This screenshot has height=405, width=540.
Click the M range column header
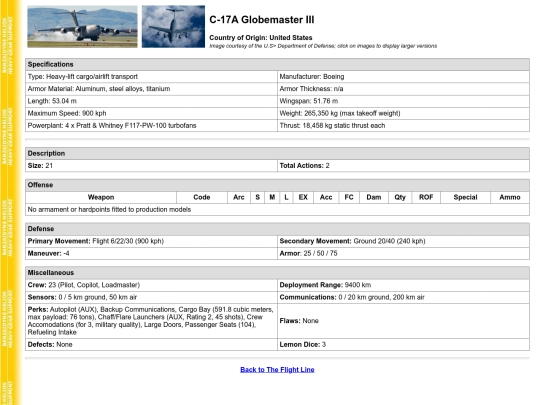tap(272, 197)
